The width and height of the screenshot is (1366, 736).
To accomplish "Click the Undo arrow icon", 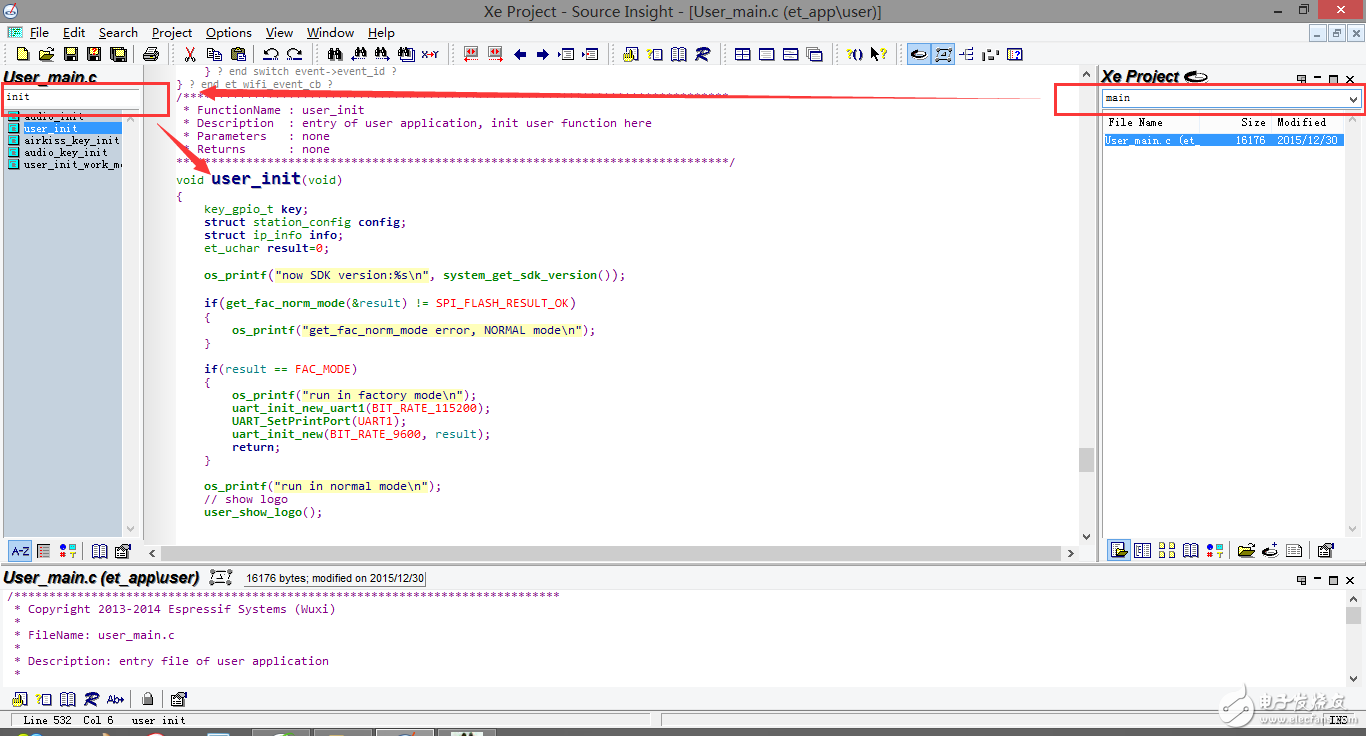I will (271, 54).
